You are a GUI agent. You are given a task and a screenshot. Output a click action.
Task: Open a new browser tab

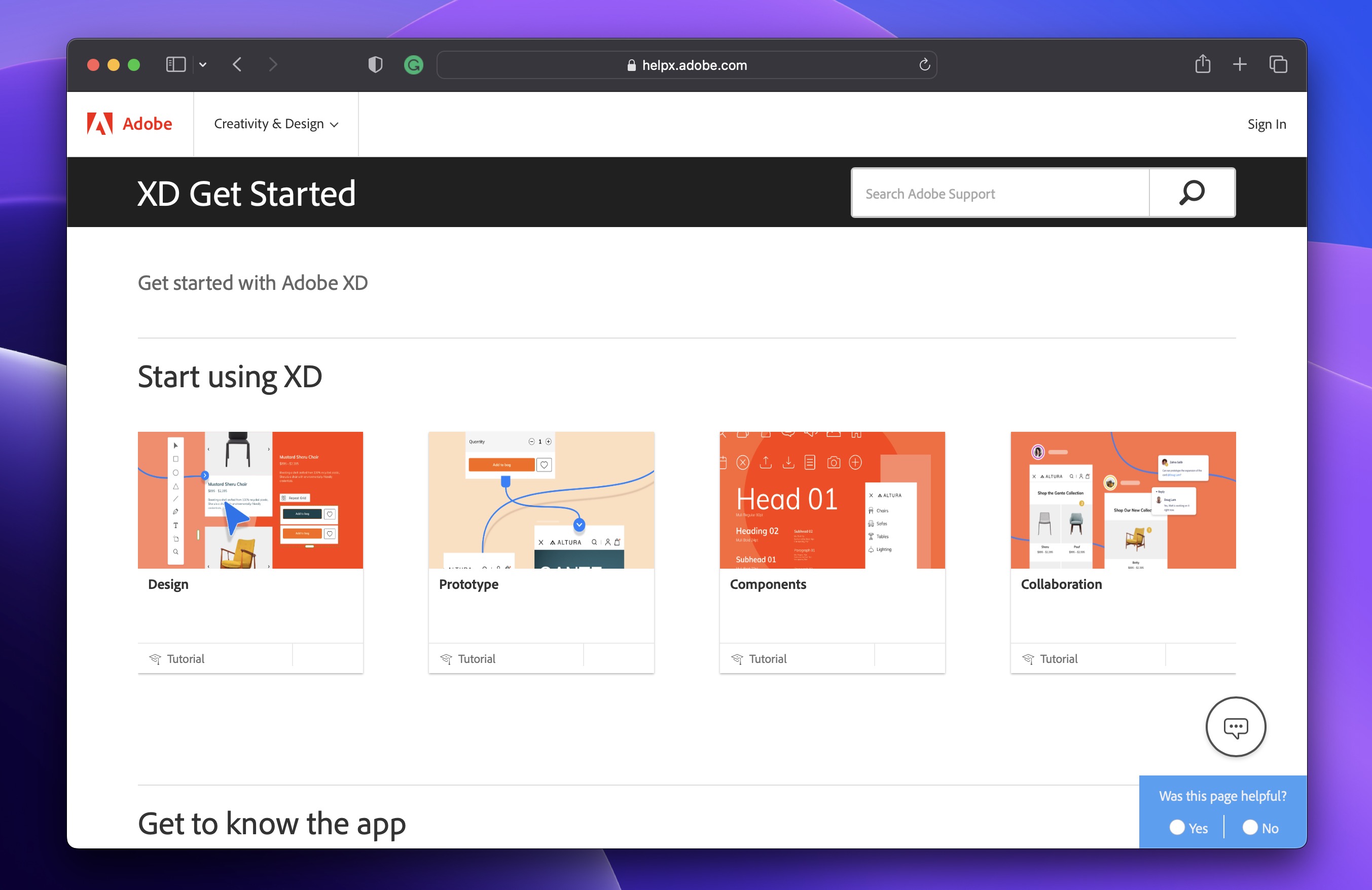1240,64
